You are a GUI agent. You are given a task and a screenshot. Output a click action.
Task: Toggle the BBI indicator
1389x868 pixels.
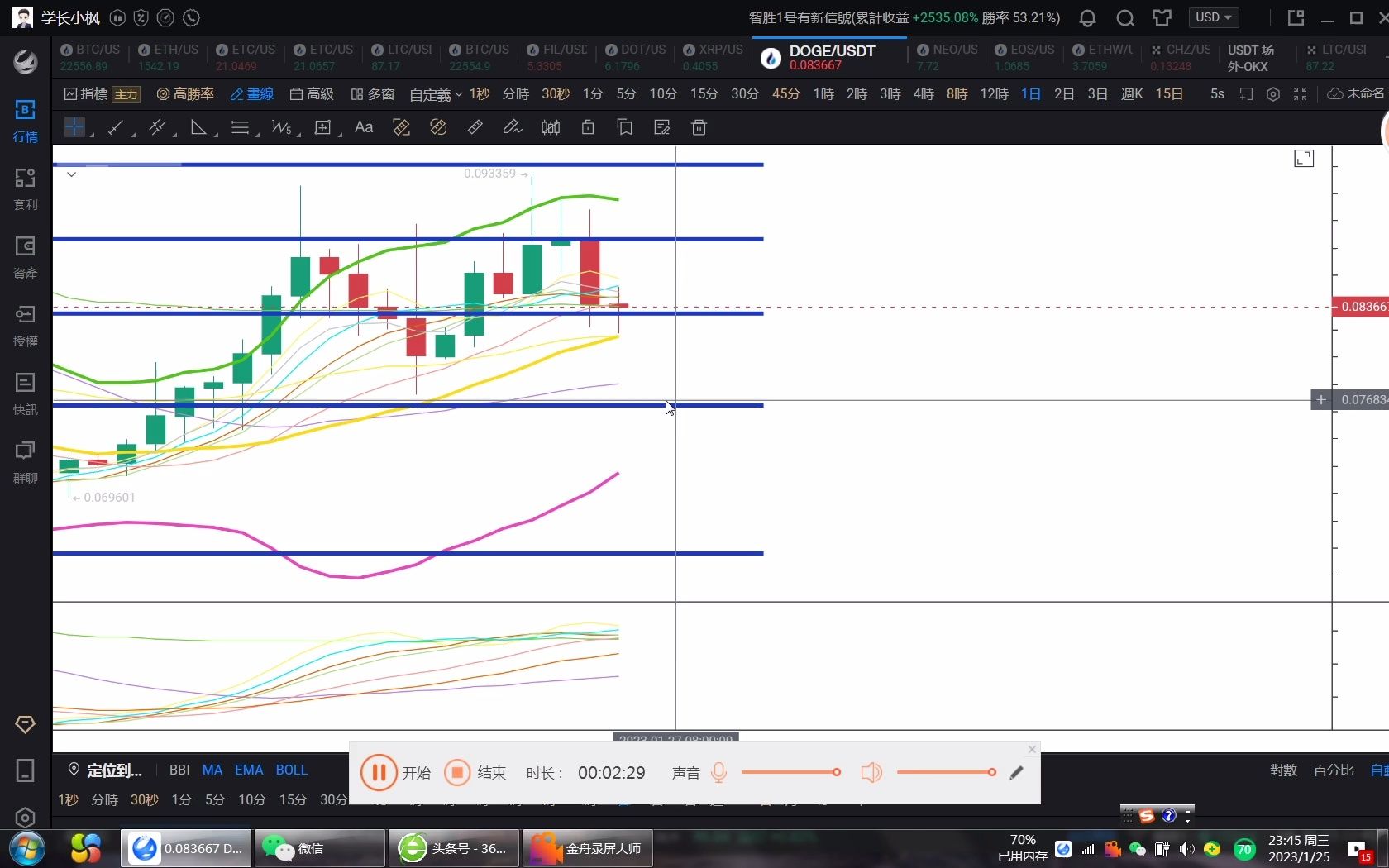(179, 770)
